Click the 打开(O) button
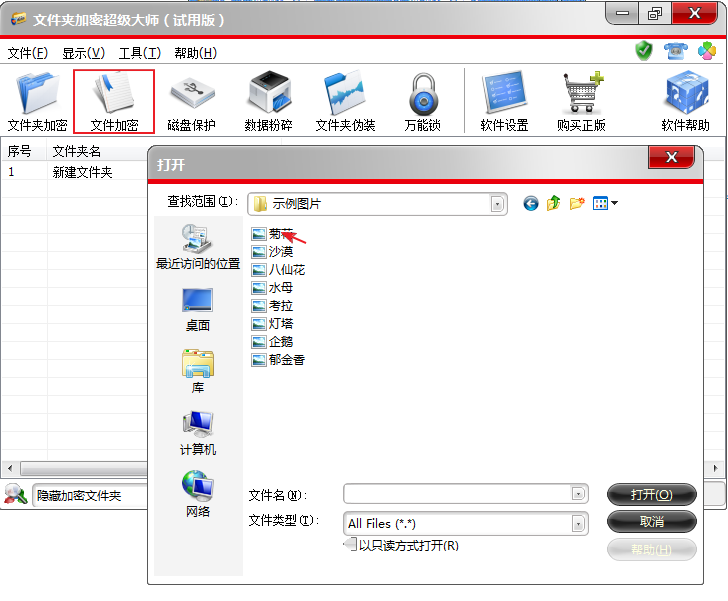Viewport: 728px width, 601px height. click(651, 495)
